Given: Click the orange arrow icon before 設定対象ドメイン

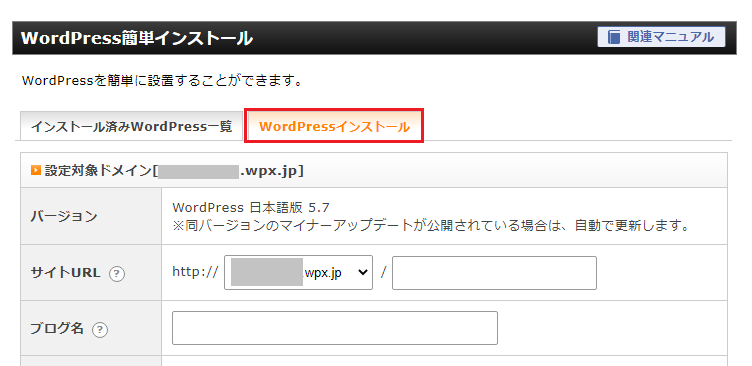Looking at the screenshot, I should (35, 170).
